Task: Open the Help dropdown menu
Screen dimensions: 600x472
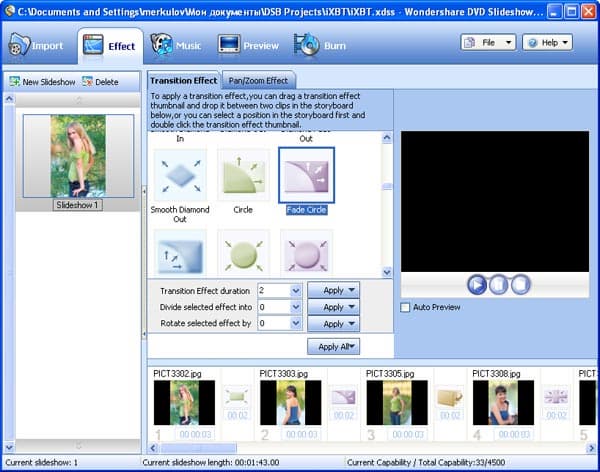Action: [547, 42]
